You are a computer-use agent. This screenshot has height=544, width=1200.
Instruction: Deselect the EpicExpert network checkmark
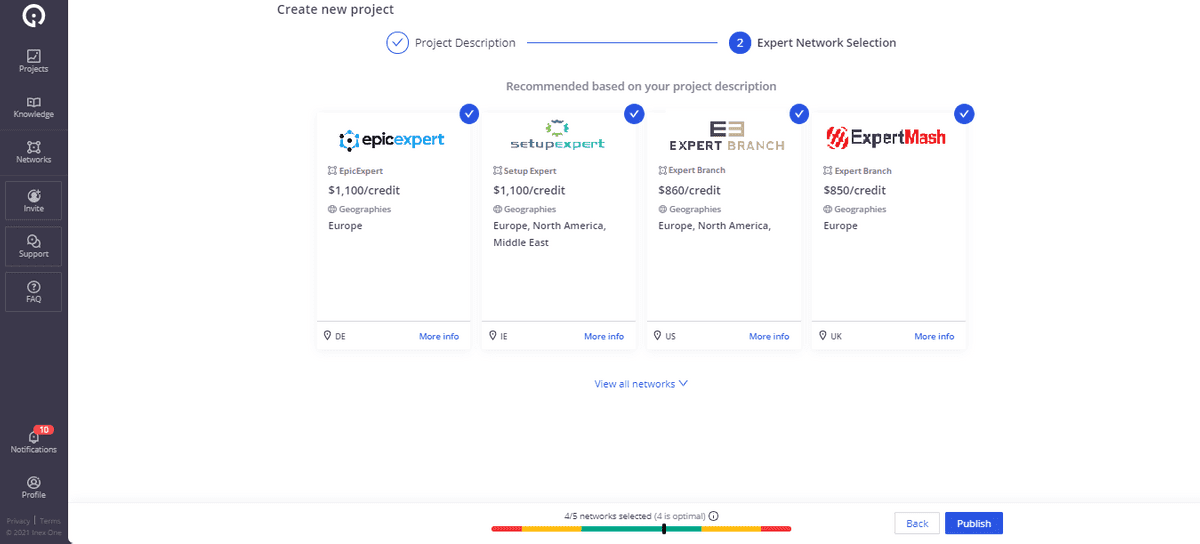469,114
